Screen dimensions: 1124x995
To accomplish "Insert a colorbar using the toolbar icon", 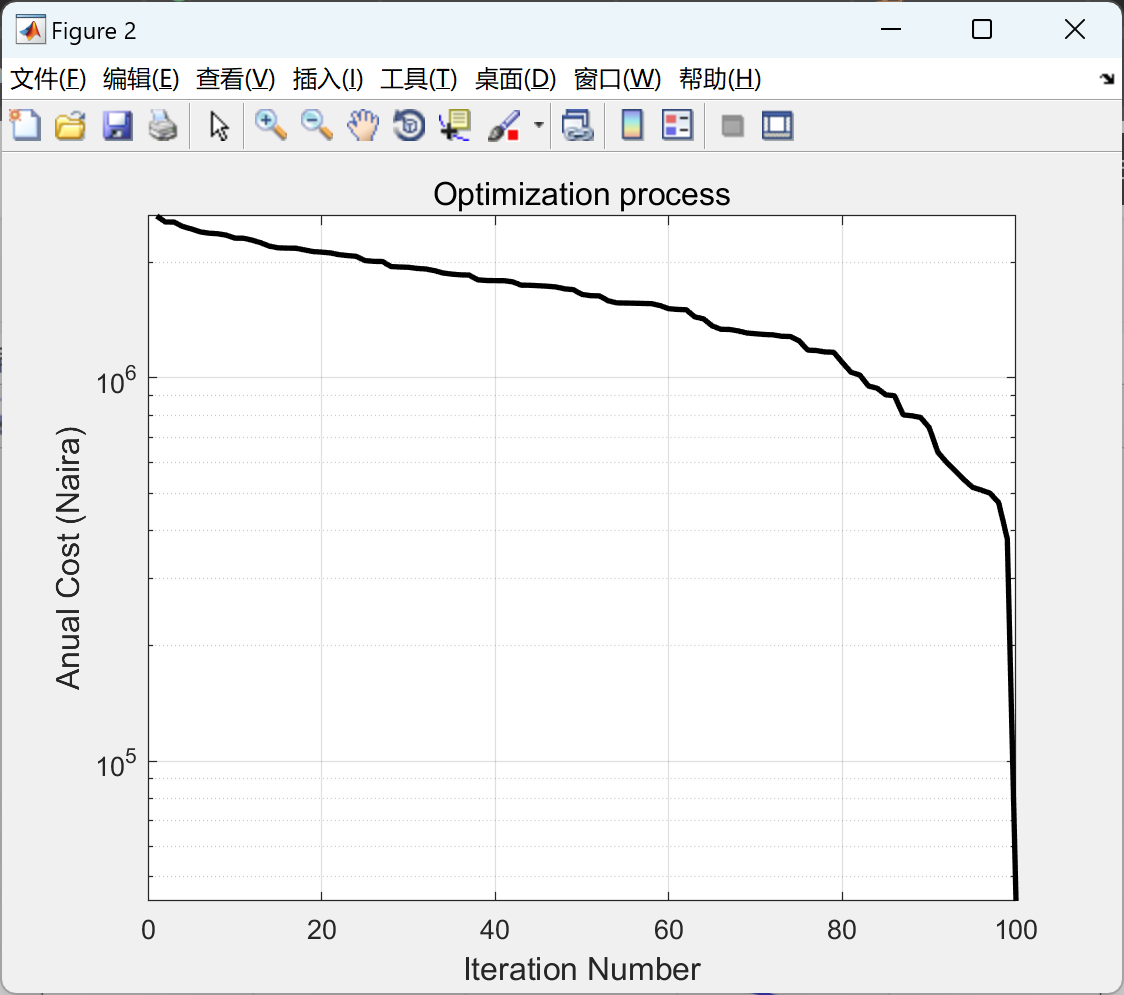I will click(632, 125).
